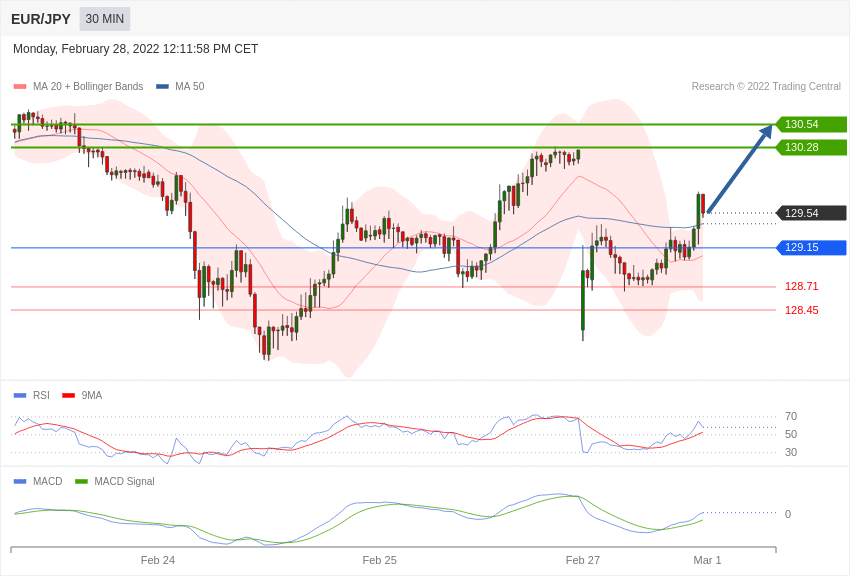
Task: Click the blue RSI legend swatch
Action: point(20,396)
